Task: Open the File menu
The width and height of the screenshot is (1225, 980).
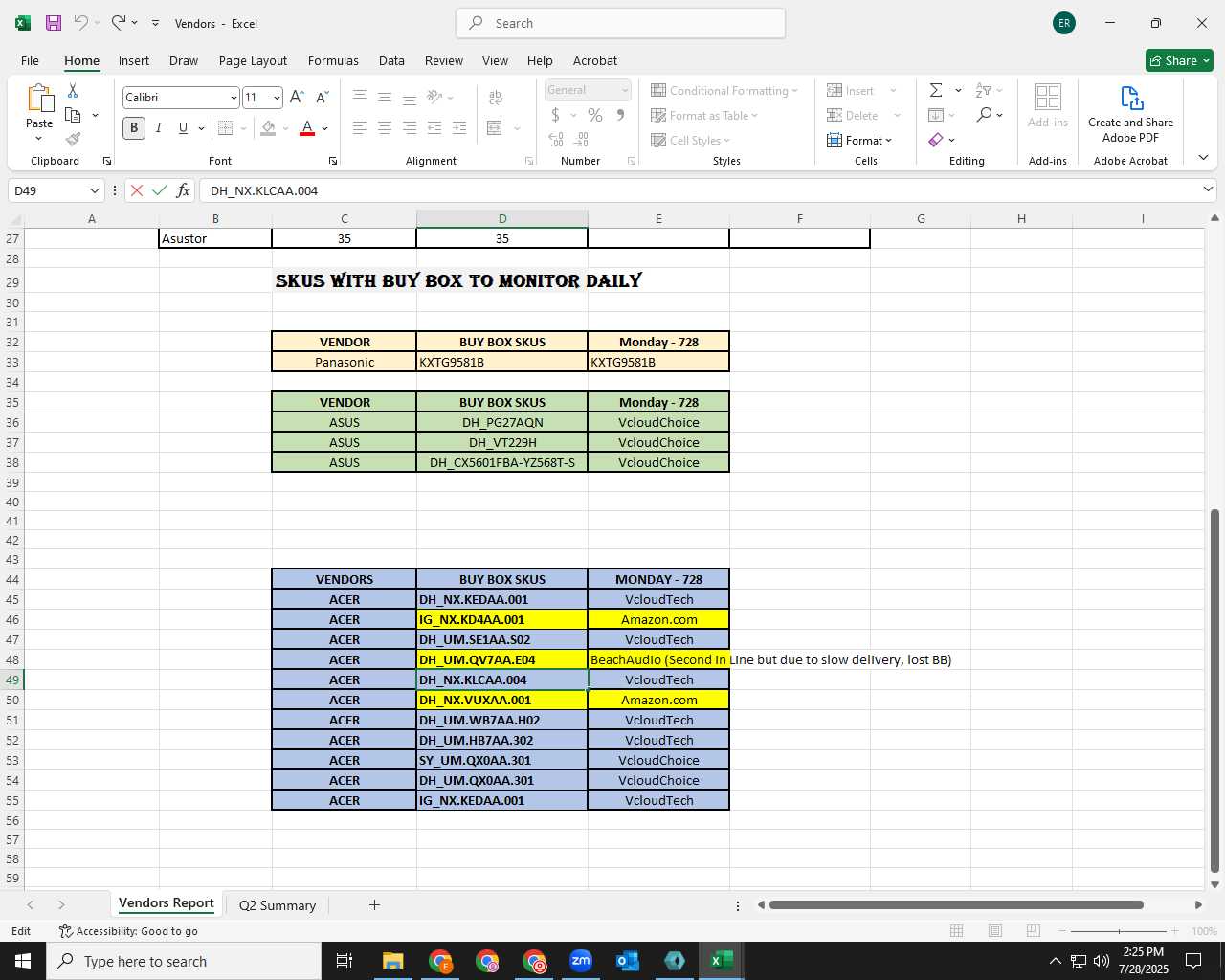Action: [30, 60]
